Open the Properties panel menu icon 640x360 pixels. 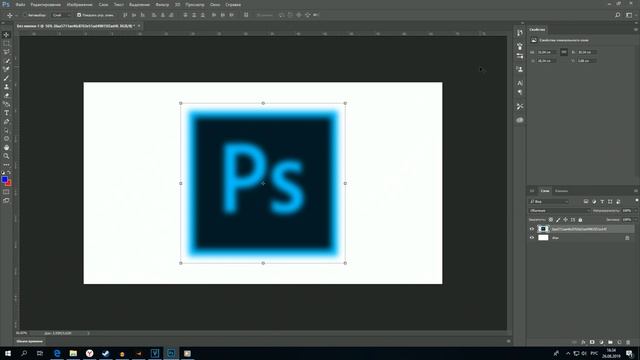[636, 30]
